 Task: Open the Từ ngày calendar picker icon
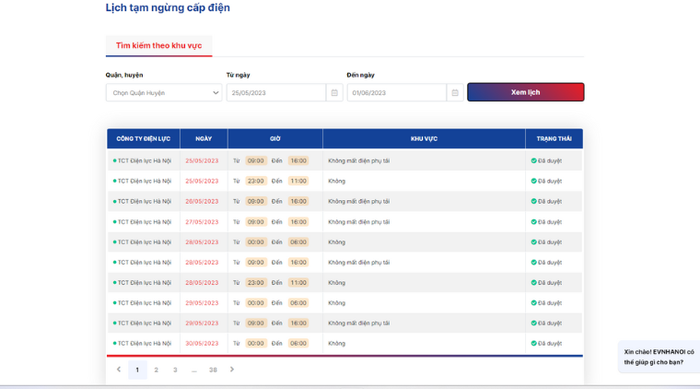pyautogui.click(x=334, y=93)
